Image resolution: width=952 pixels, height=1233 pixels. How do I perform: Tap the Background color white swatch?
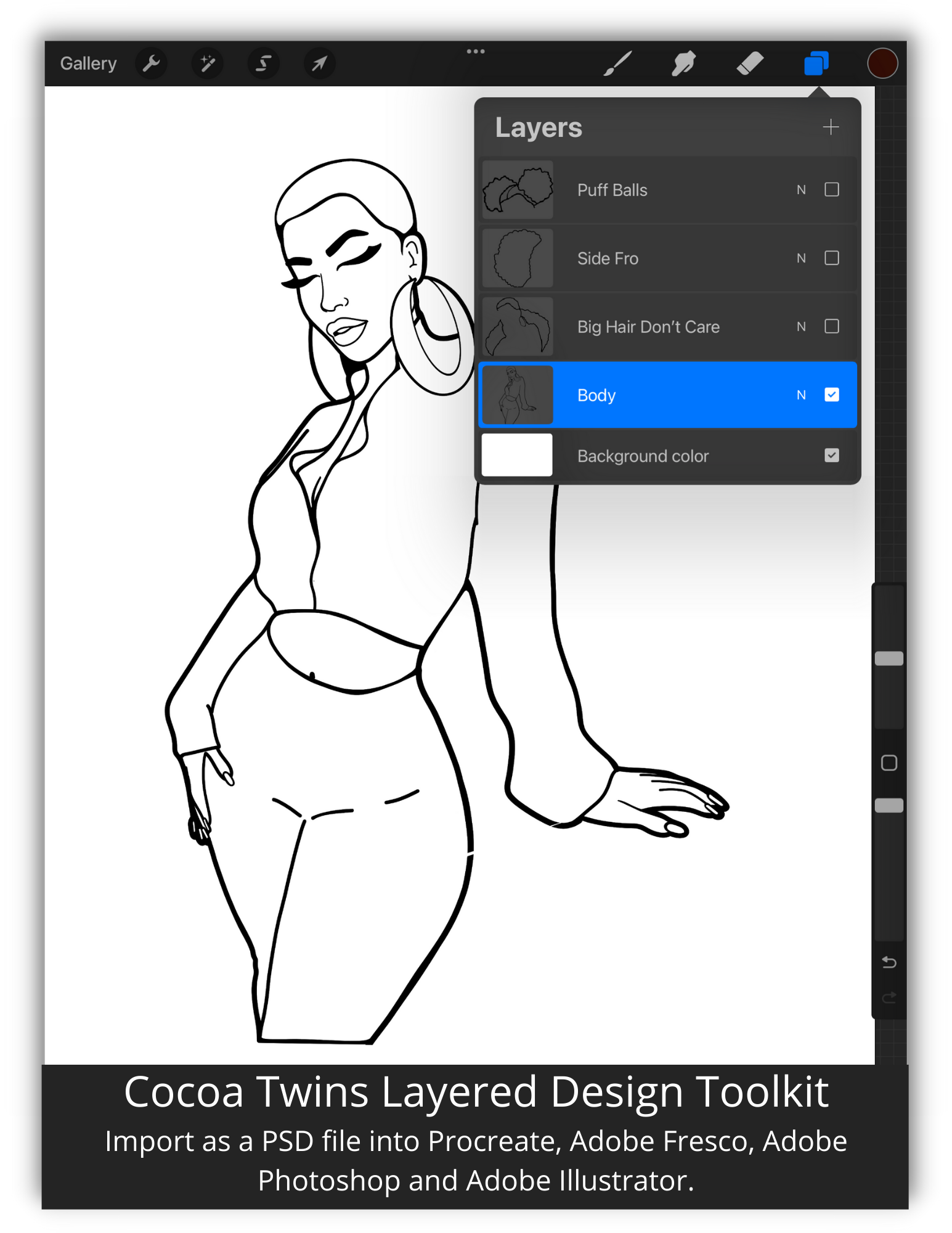point(517,455)
